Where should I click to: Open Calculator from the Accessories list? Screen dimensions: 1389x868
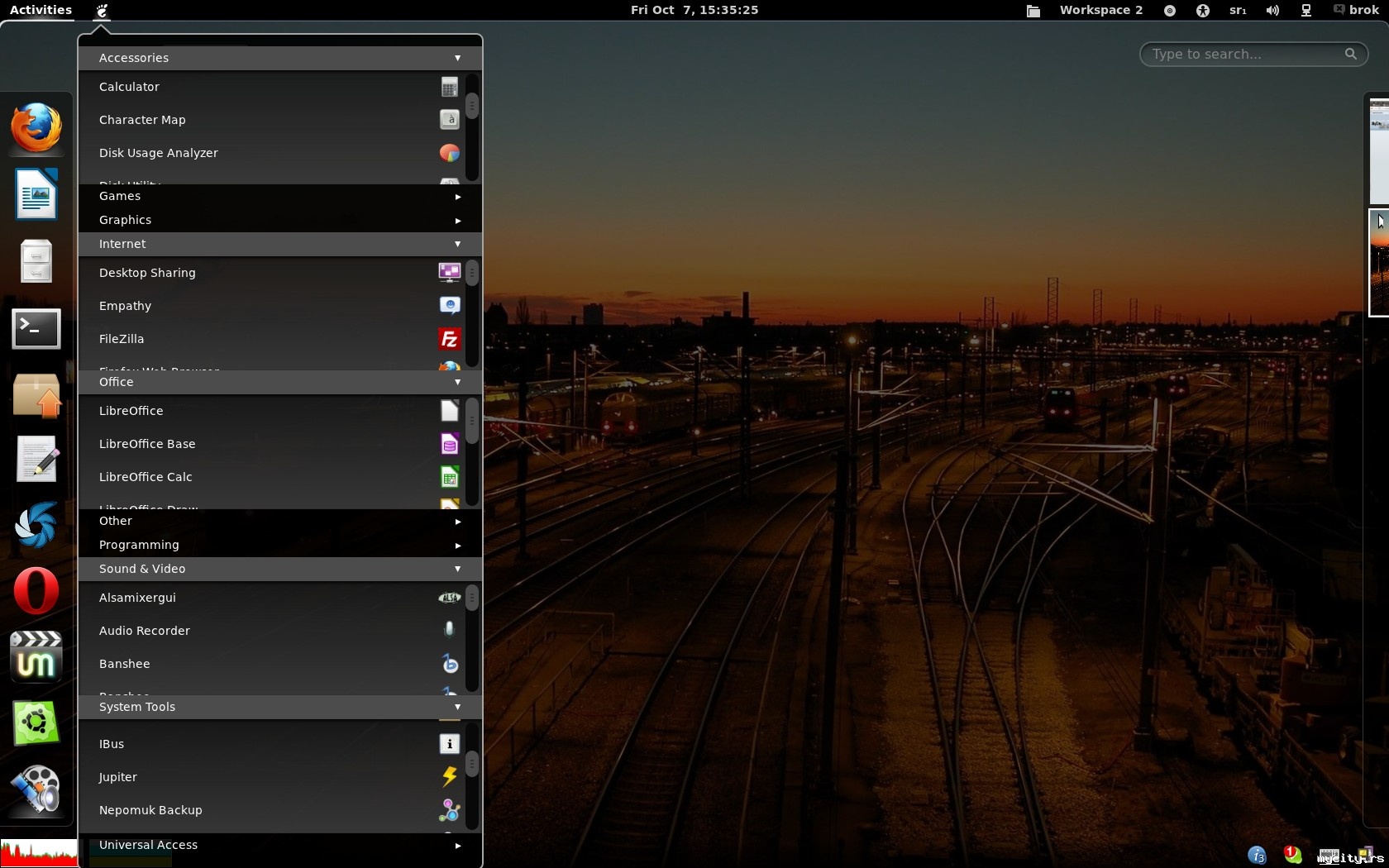coord(271,87)
